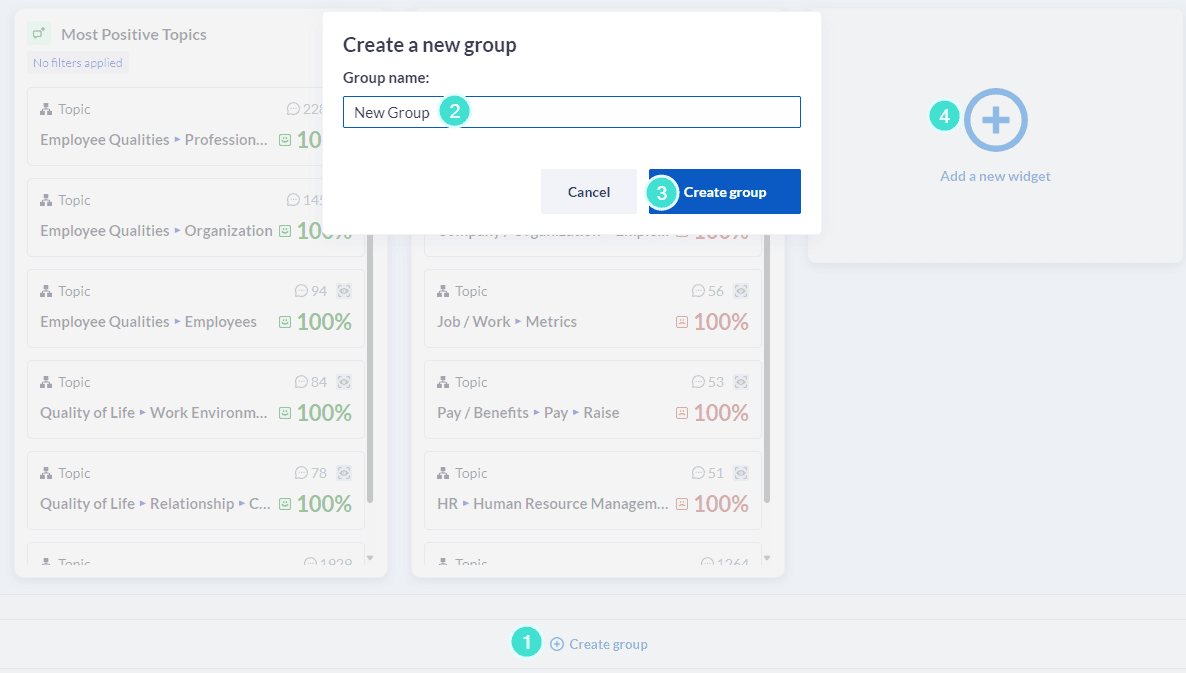Click Cancel in the new group dialog
The width and height of the screenshot is (1186, 673).
pyautogui.click(x=588, y=192)
